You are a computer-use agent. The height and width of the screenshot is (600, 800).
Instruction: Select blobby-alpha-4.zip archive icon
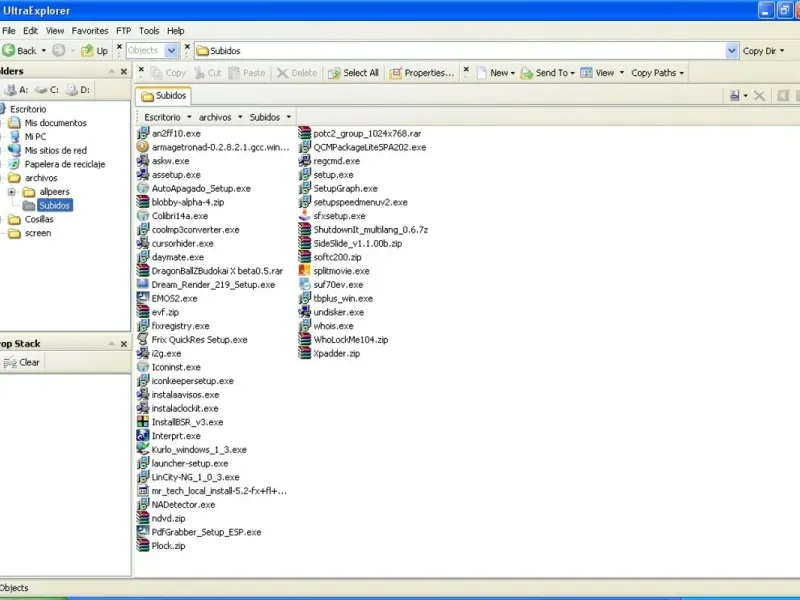(x=143, y=202)
